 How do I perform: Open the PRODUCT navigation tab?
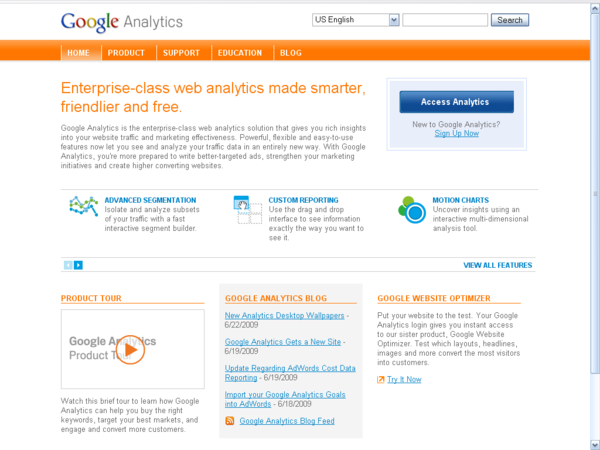[126, 53]
